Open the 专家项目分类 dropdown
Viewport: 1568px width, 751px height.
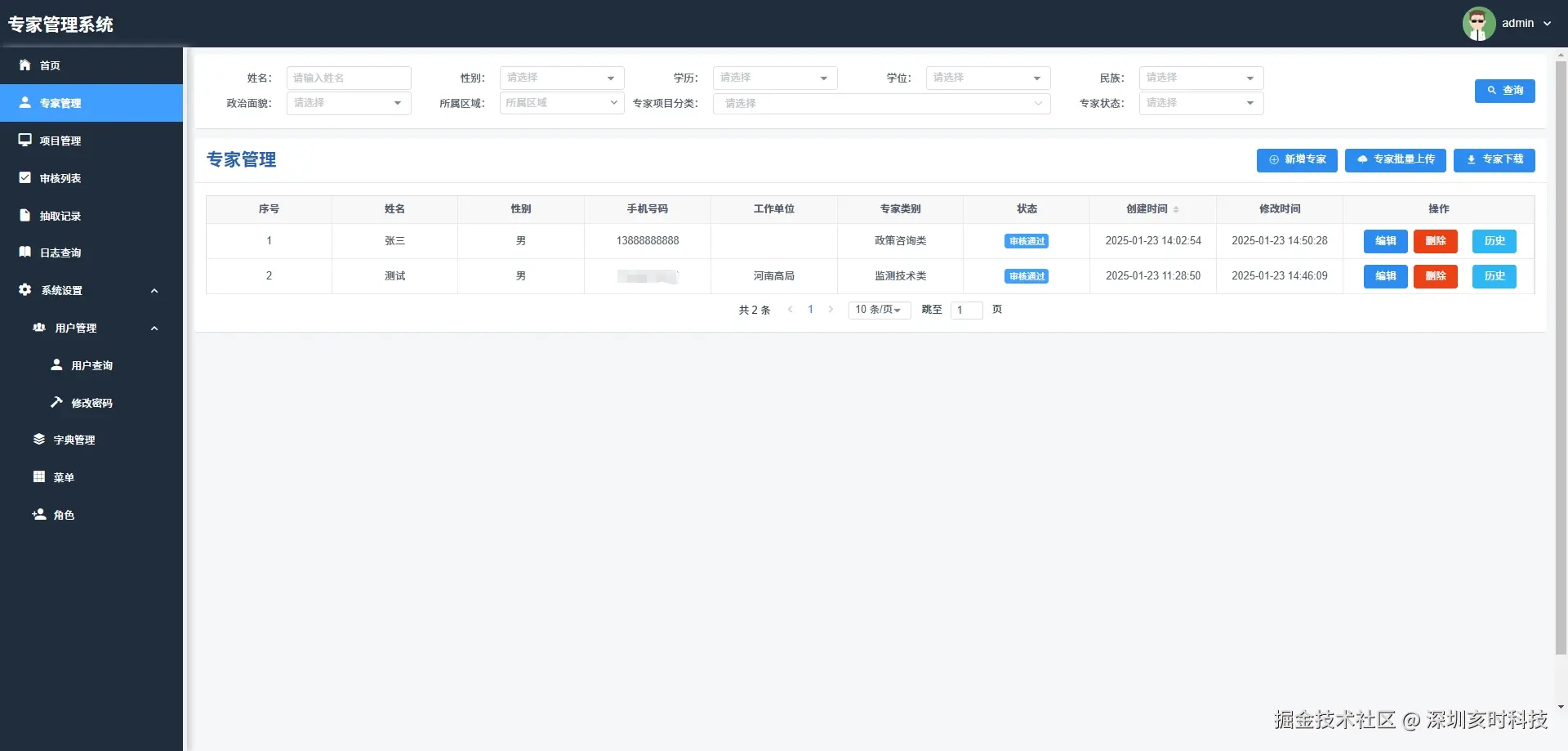(x=882, y=103)
